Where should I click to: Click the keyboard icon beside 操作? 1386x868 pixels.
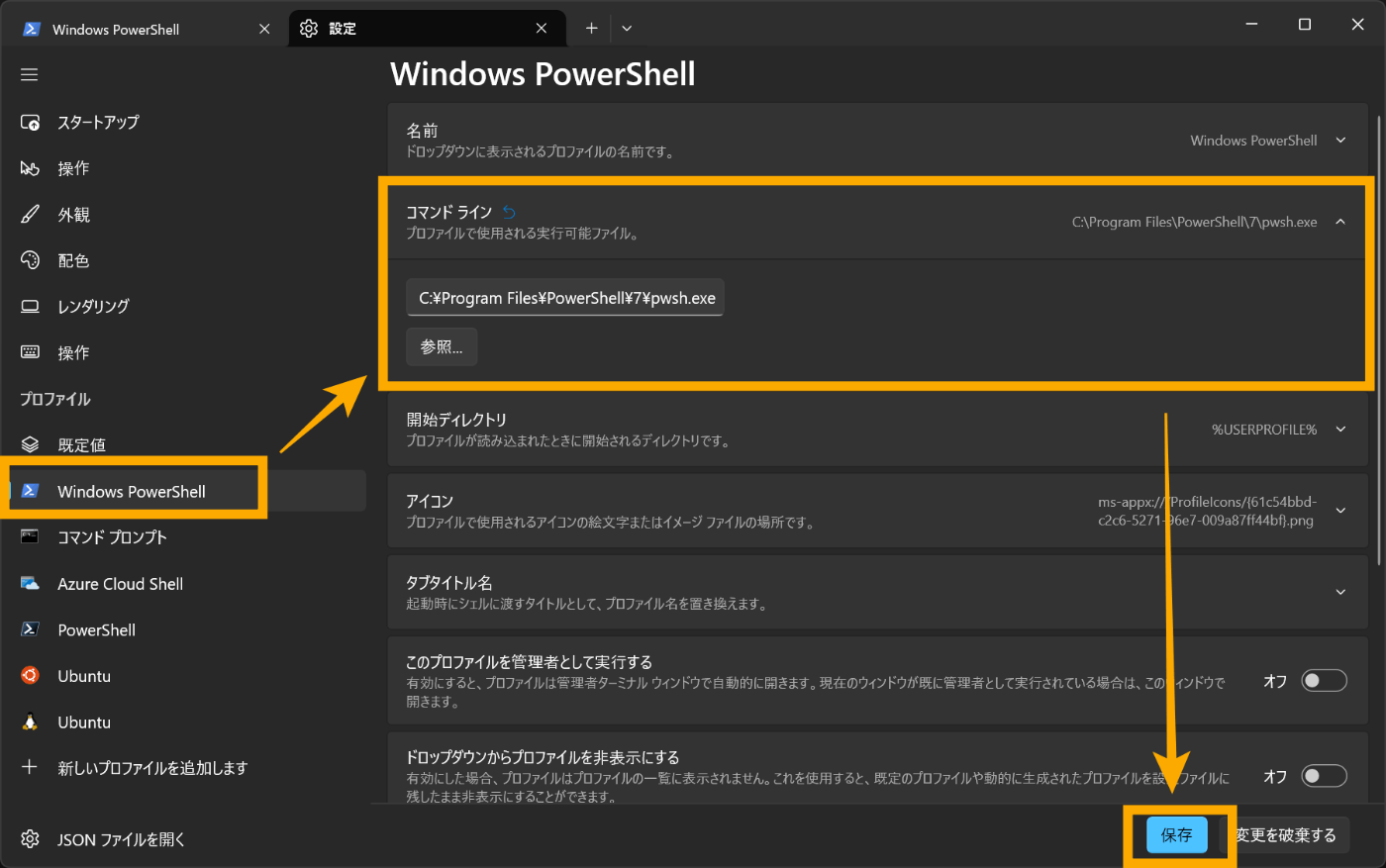(x=30, y=352)
